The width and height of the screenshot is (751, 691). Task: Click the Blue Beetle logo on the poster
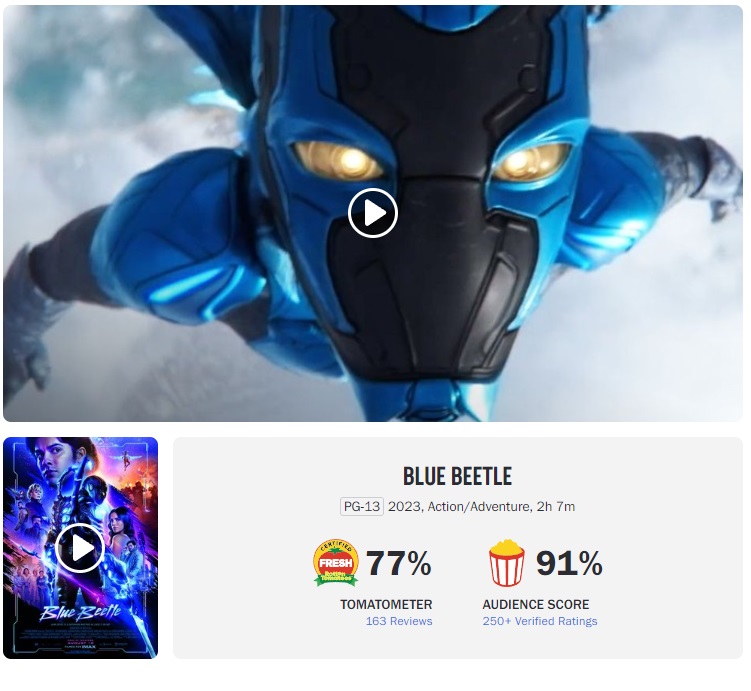point(80,612)
